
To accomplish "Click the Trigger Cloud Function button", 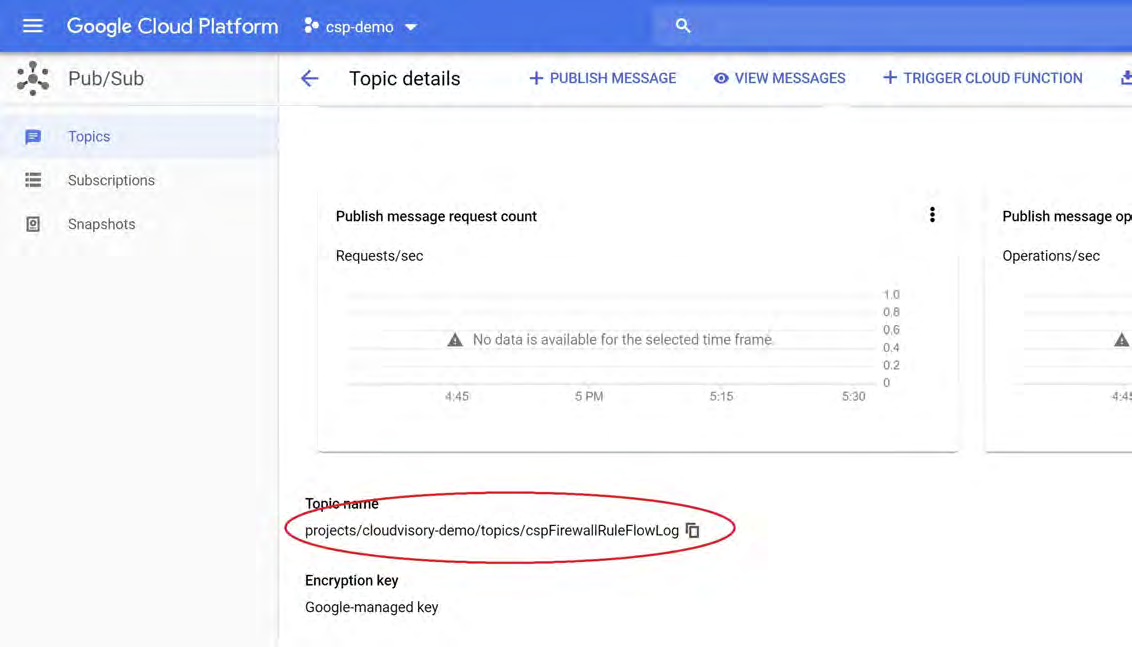I will [x=983, y=78].
